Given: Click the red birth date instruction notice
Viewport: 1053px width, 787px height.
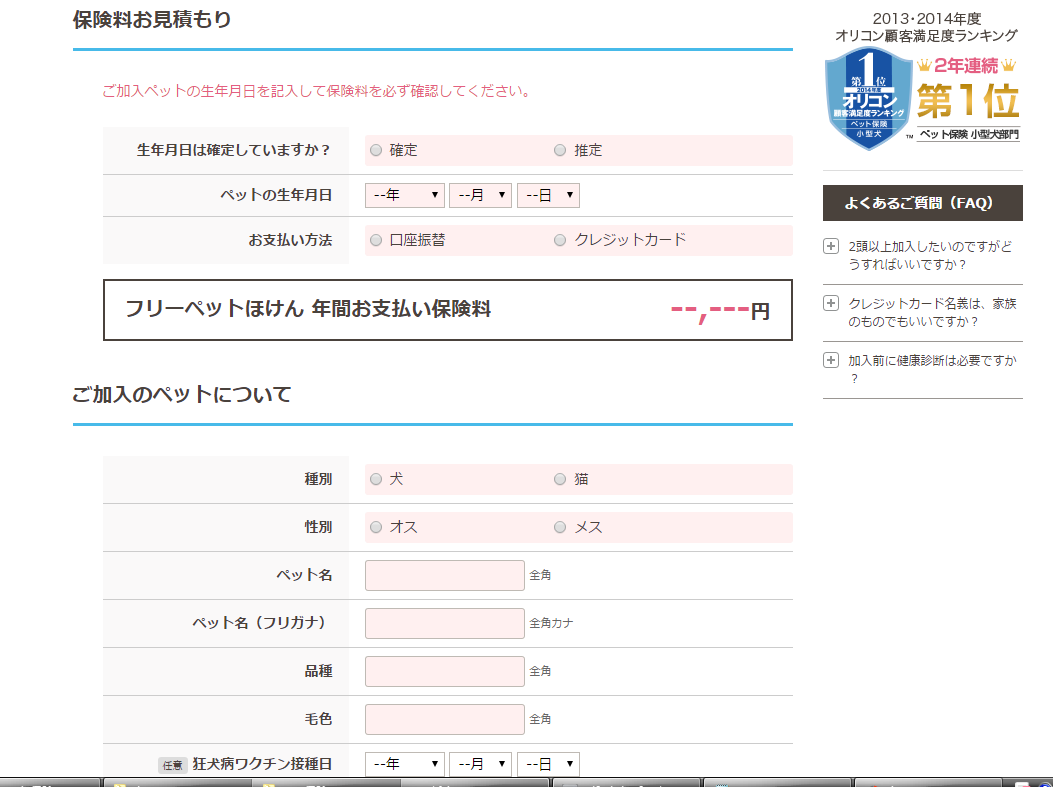Looking at the screenshot, I should [x=316, y=91].
